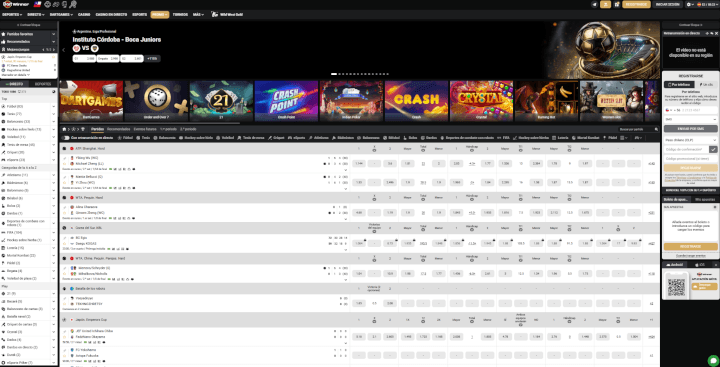Open the 21 game thumbnail
The height and width of the screenshot is (367, 720).
(221, 101)
